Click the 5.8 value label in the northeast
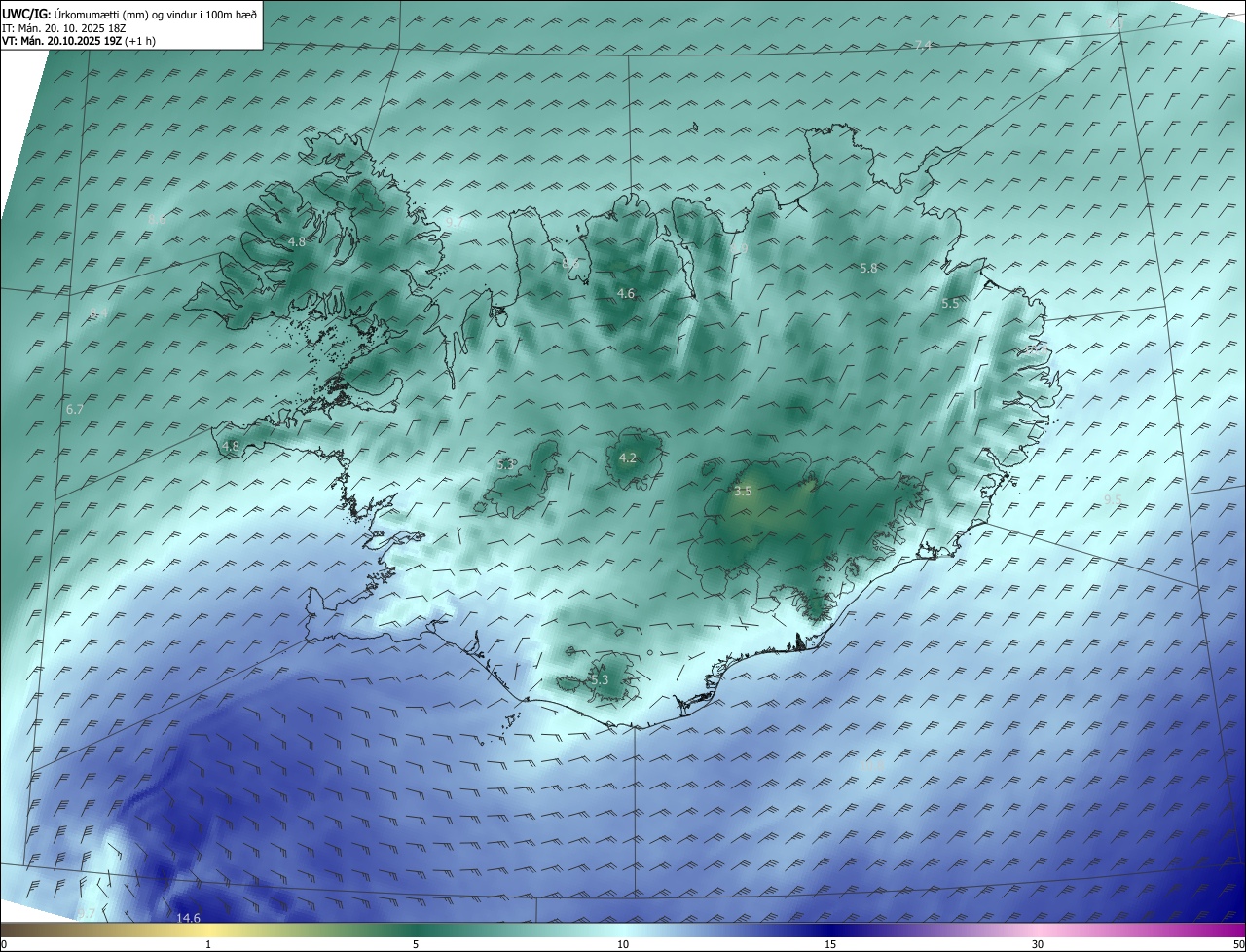The width and height of the screenshot is (1246, 952). (868, 268)
